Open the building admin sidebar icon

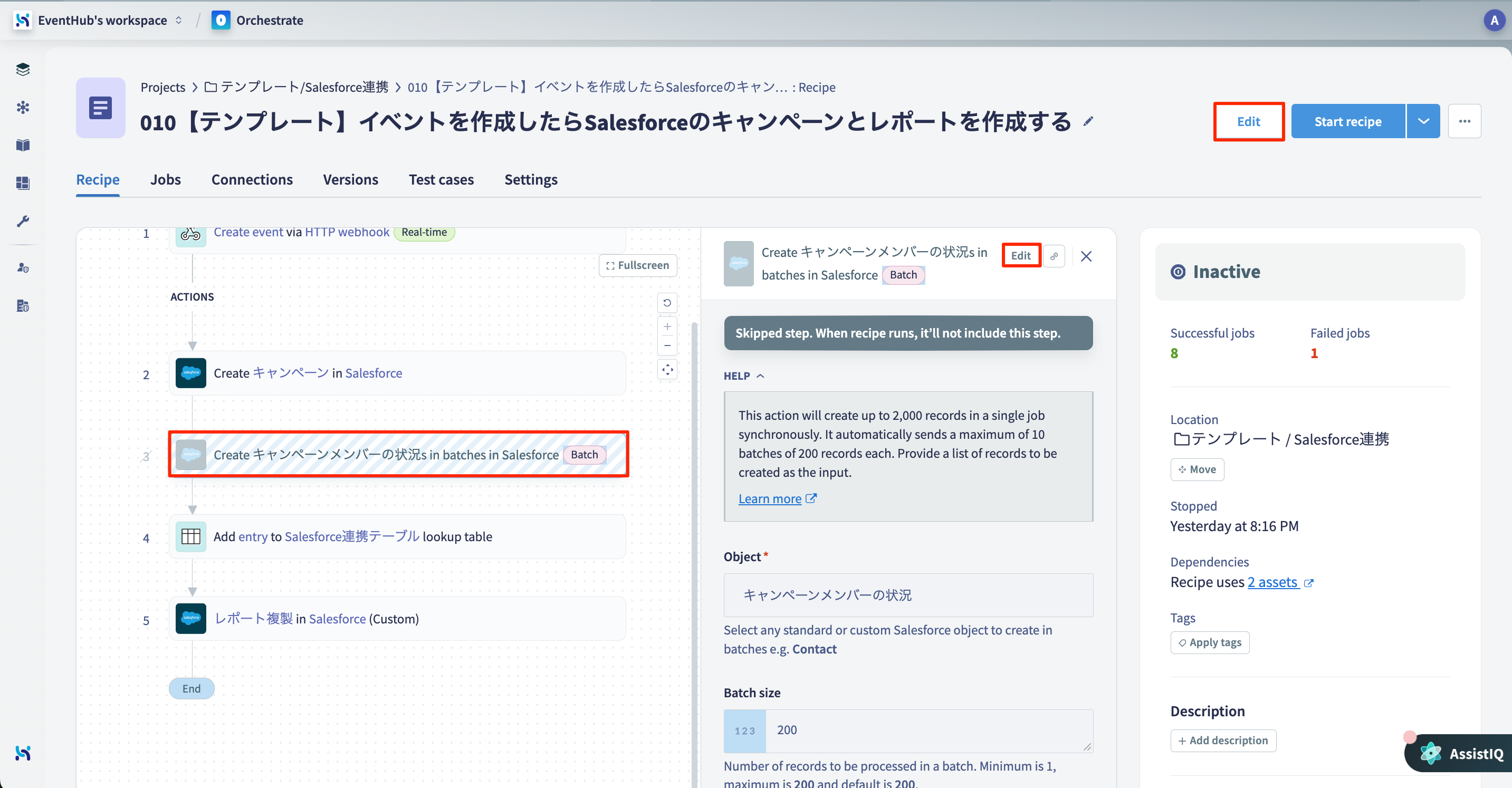tap(23, 306)
